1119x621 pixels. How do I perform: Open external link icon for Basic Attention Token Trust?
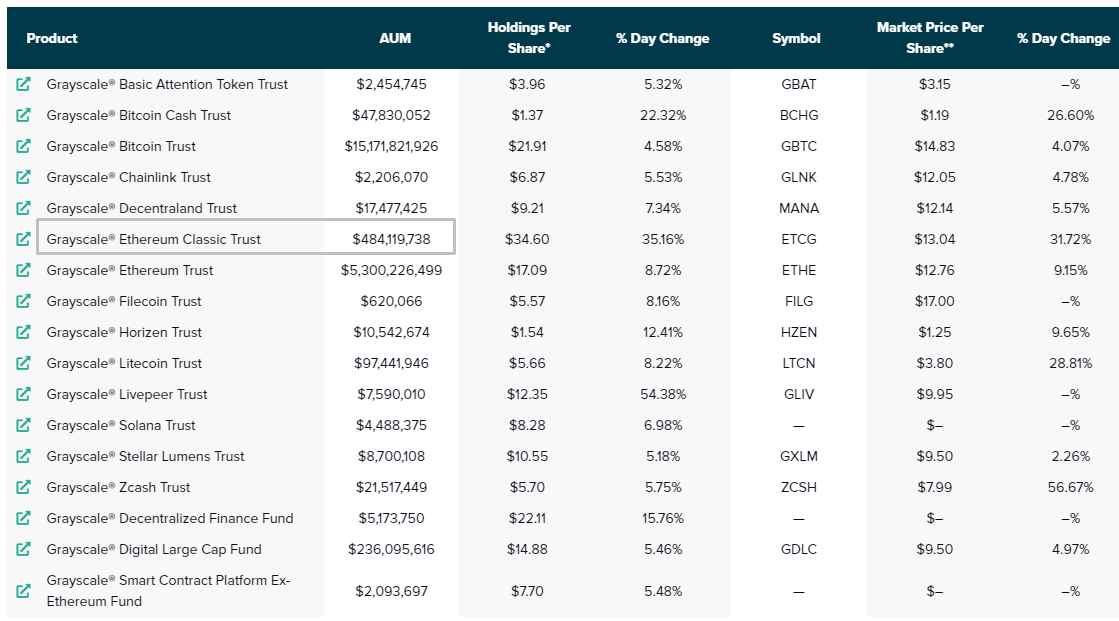pyautogui.click(x=24, y=85)
